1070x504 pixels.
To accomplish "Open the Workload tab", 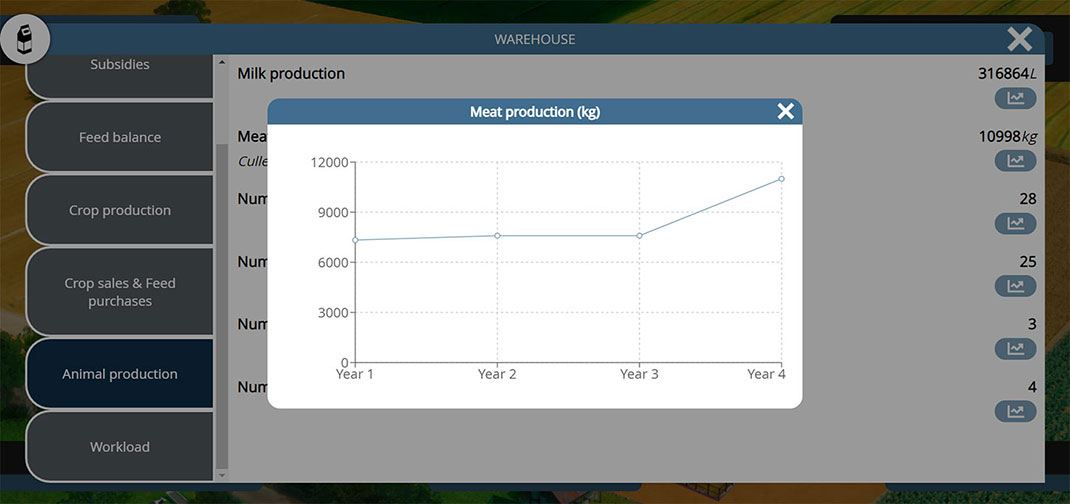I will (x=120, y=447).
